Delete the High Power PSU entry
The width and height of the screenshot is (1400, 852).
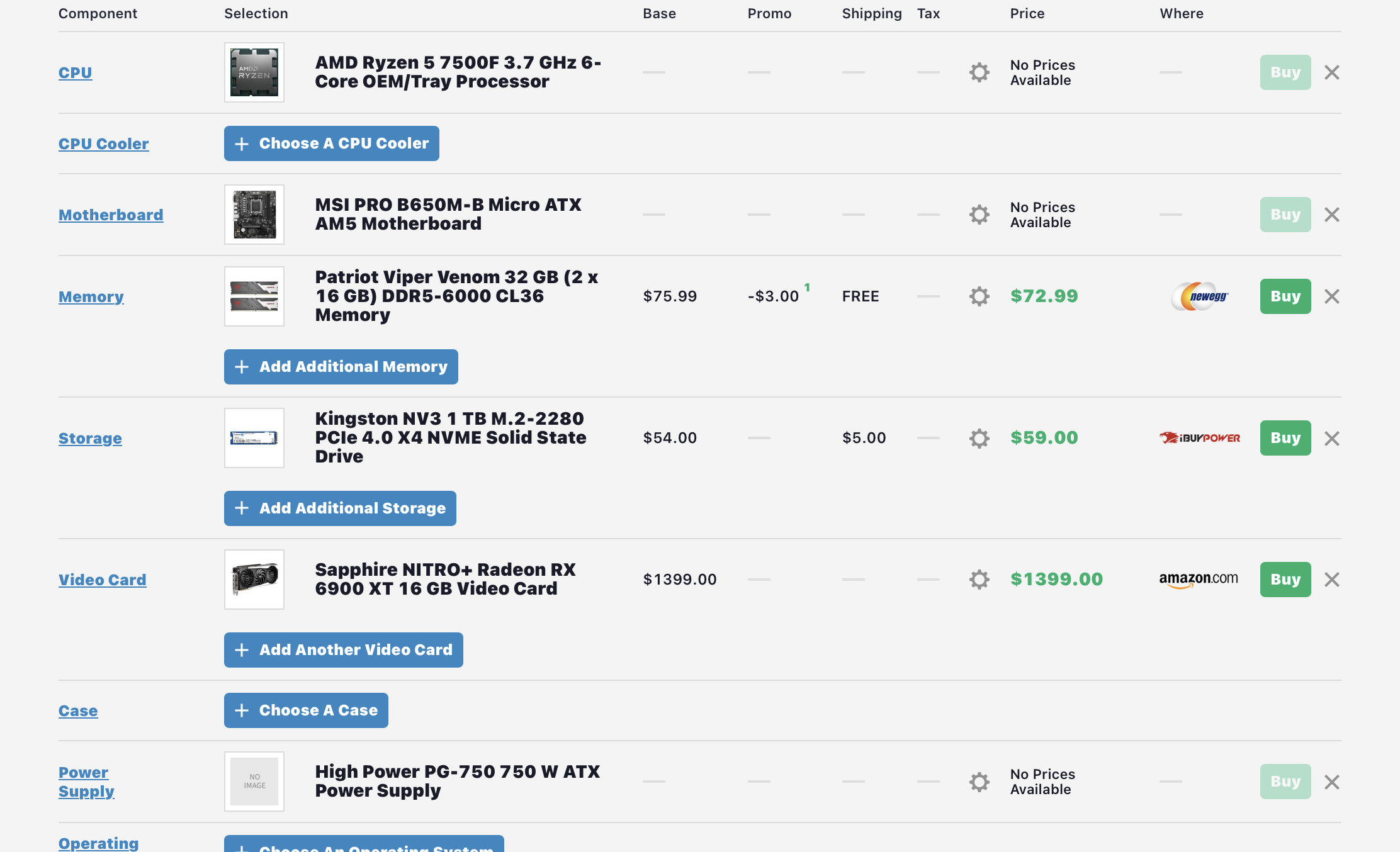coord(1331,782)
